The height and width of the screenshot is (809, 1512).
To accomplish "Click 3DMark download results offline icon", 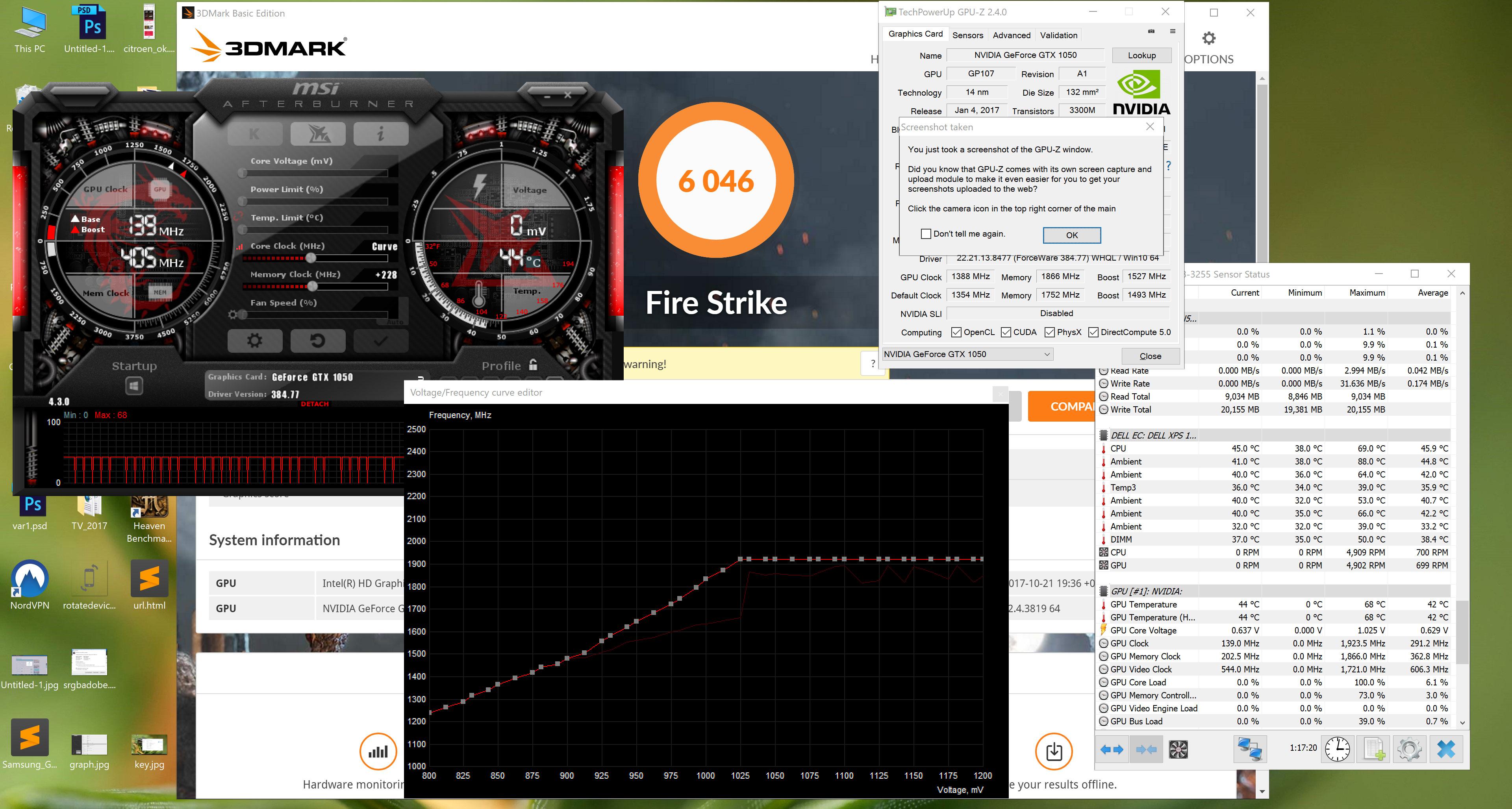I will tap(1054, 752).
